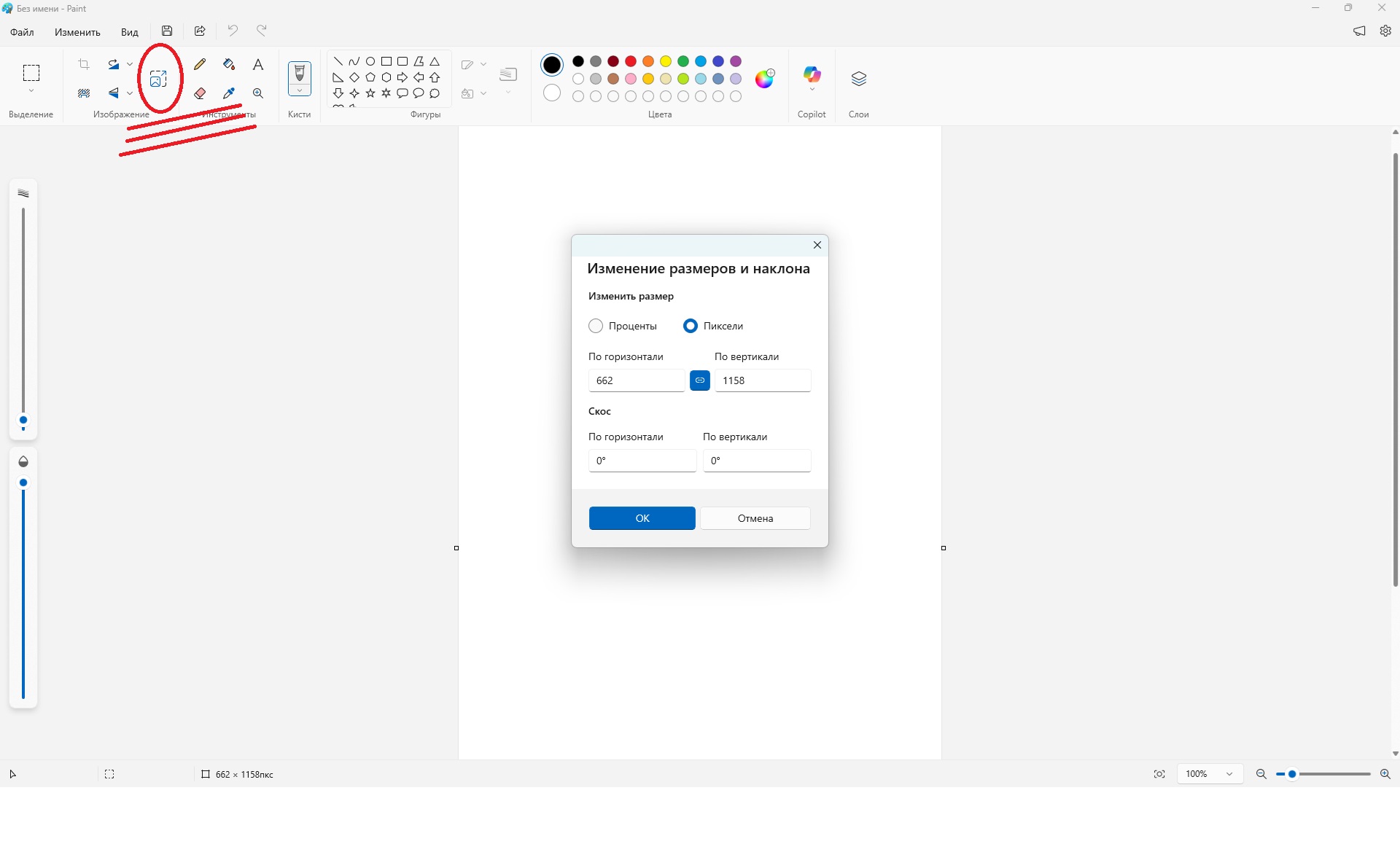This screenshot has width=1400, height=844.
Task: Select the Pencil tool
Action: point(200,64)
